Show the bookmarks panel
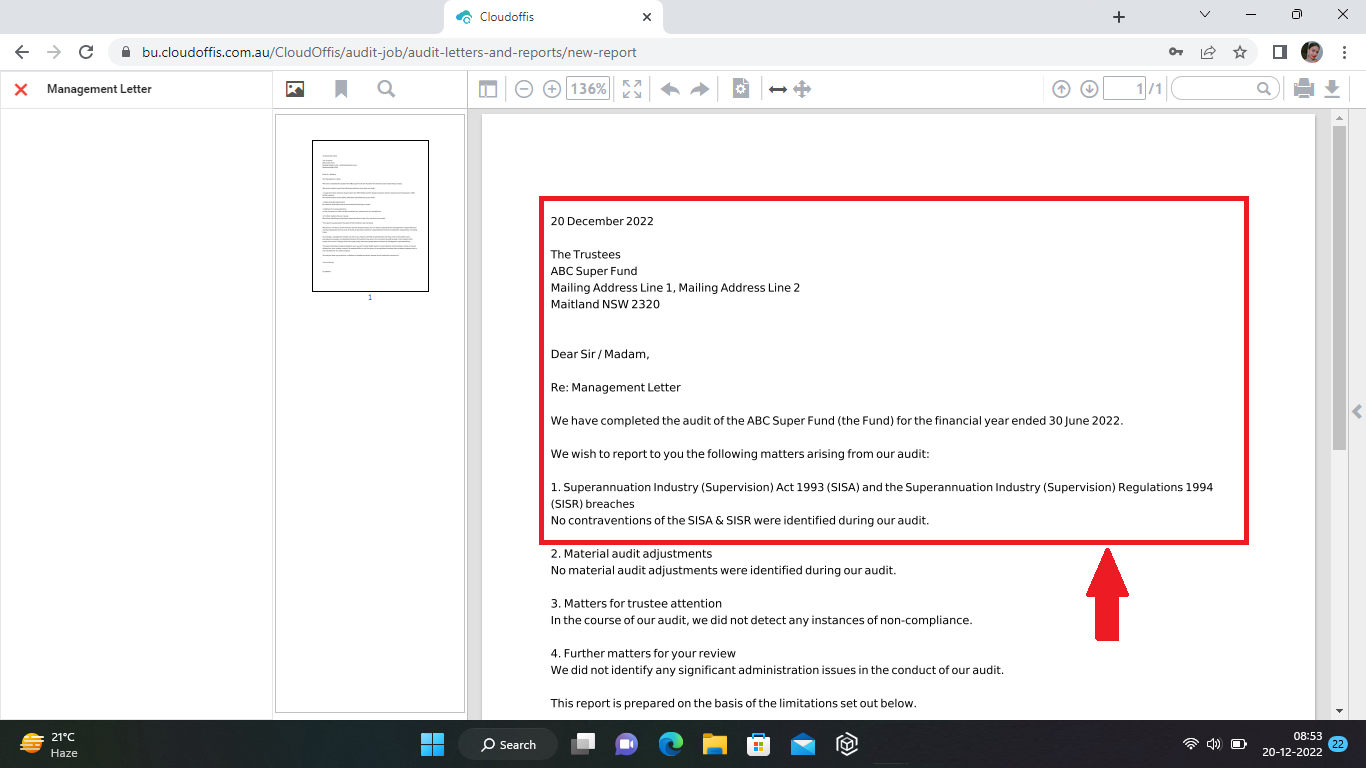Screen dimensions: 1366x768 tap(341, 89)
